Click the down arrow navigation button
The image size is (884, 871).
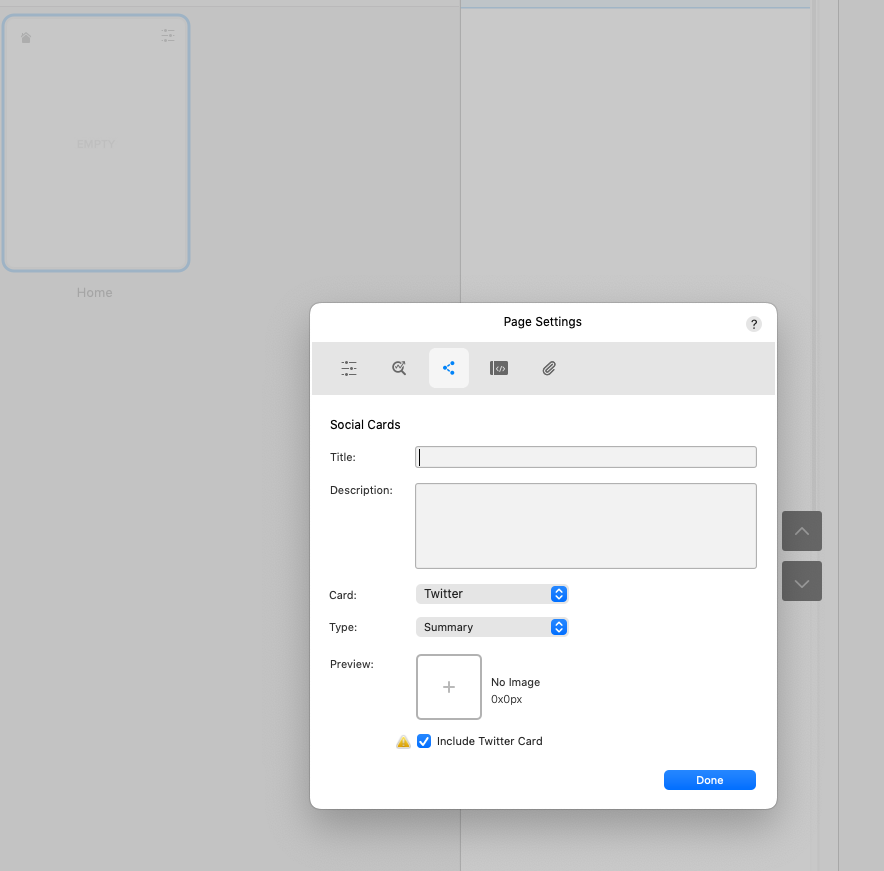point(802,581)
